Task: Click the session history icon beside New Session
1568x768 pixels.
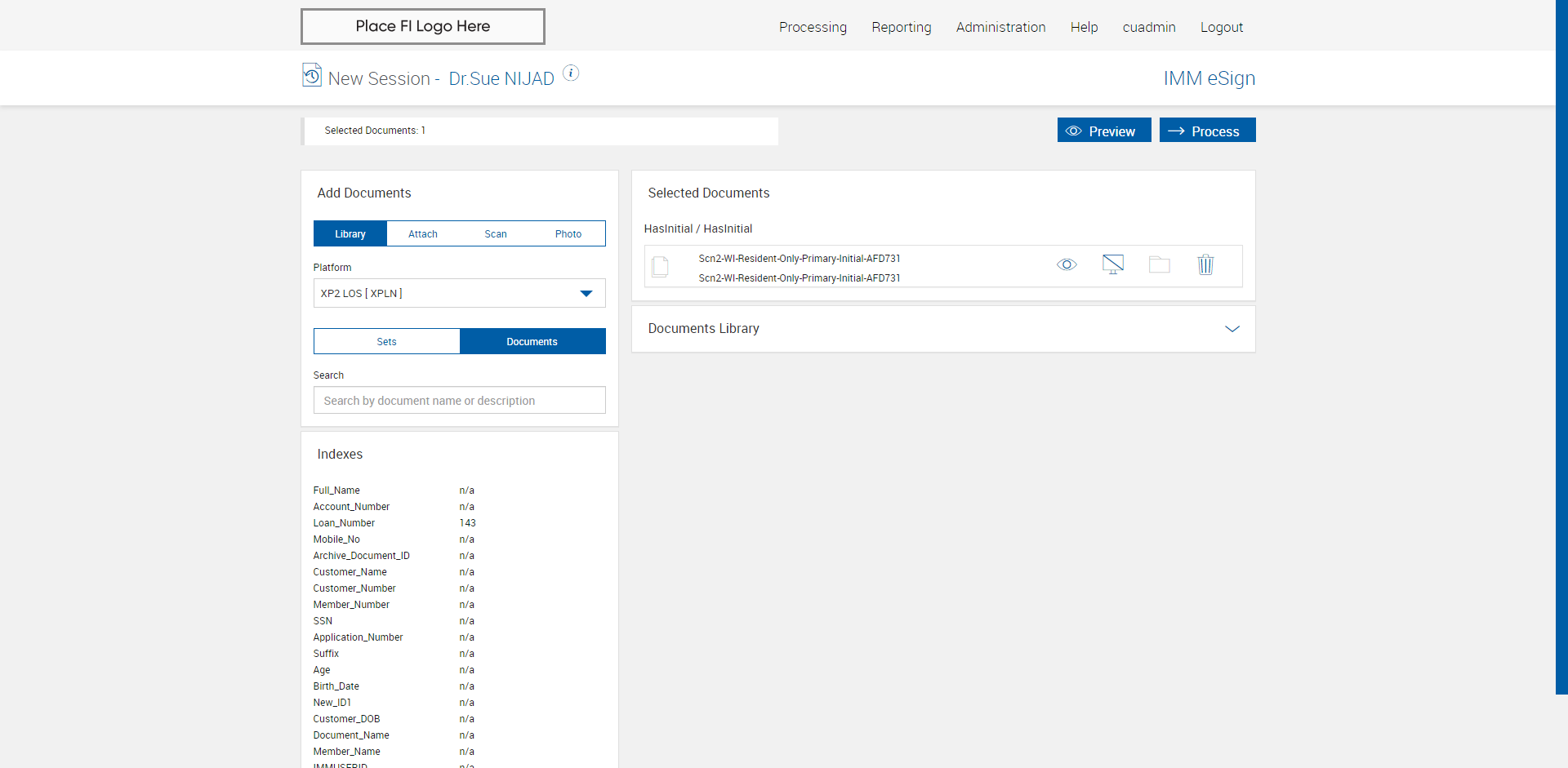Action: point(311,75)
